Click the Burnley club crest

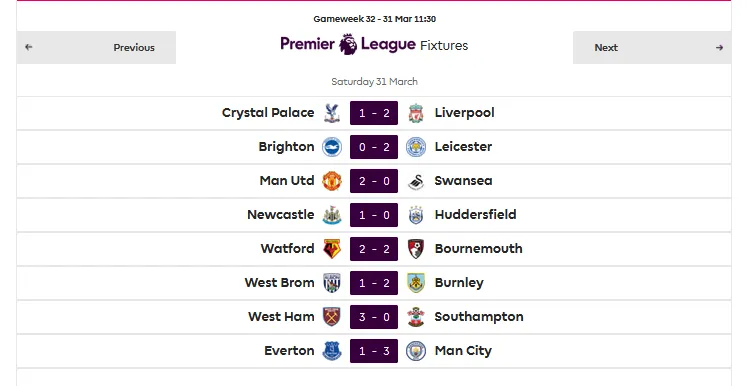click(x=416, y=283)
